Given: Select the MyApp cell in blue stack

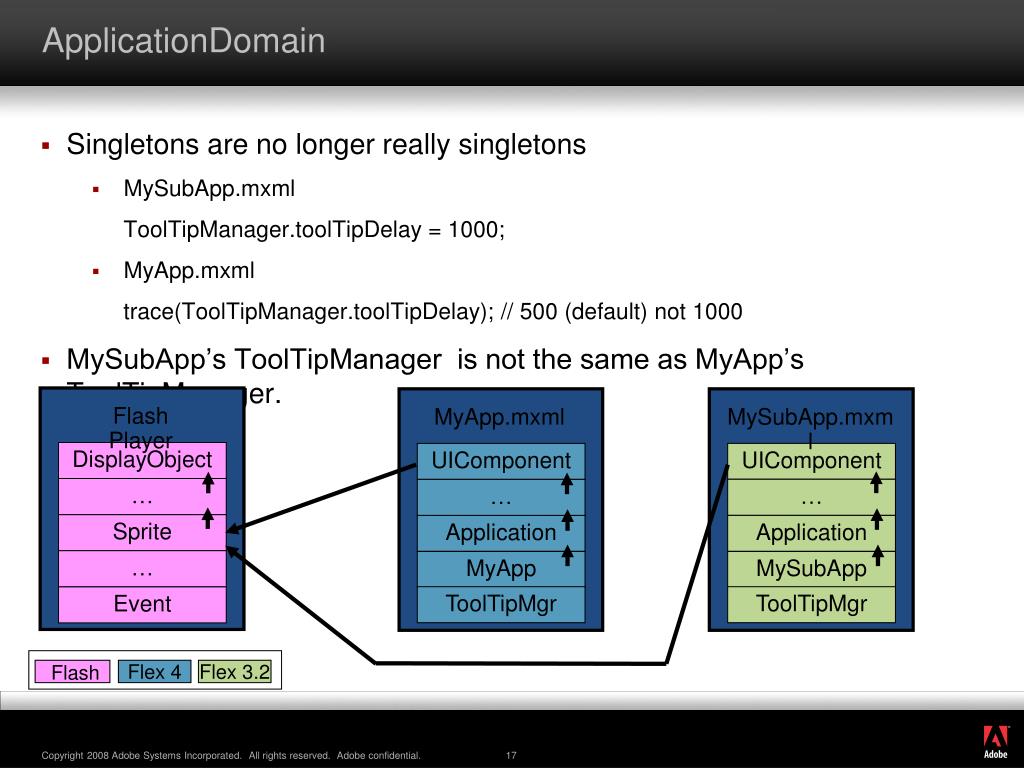Looking at the screenshot, I should 501,569.
